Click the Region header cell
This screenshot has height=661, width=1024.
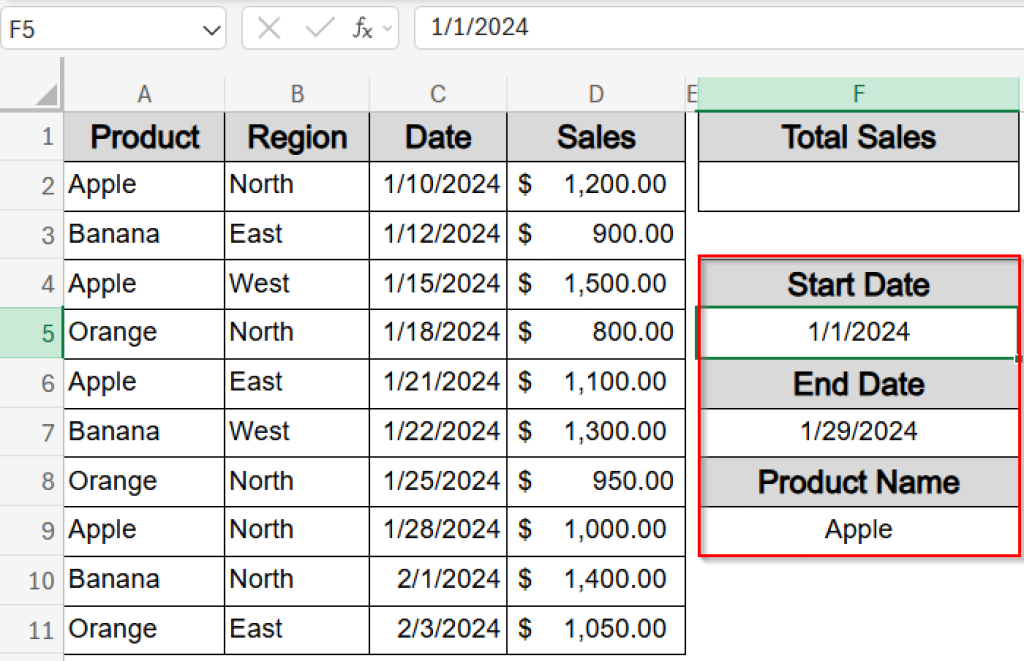tap(297, 137)
